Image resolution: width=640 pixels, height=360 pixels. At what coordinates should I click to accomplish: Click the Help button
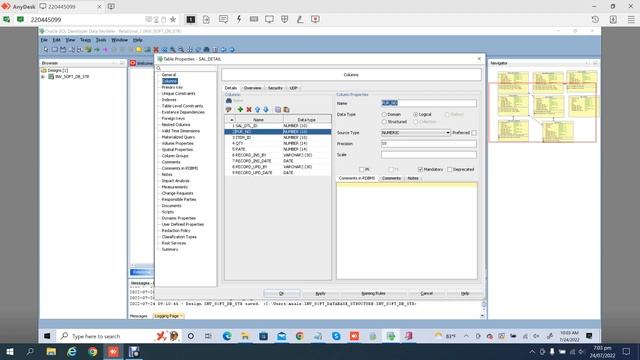pos(465,293)
